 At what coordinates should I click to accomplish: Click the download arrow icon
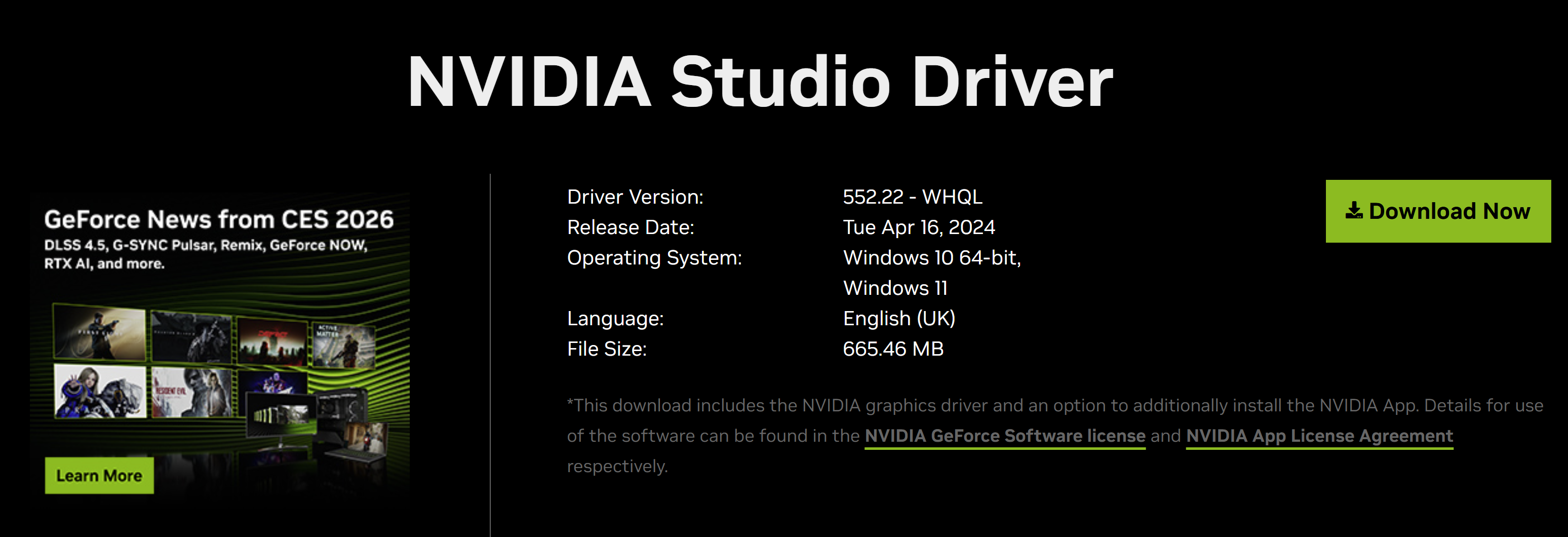1354,211
